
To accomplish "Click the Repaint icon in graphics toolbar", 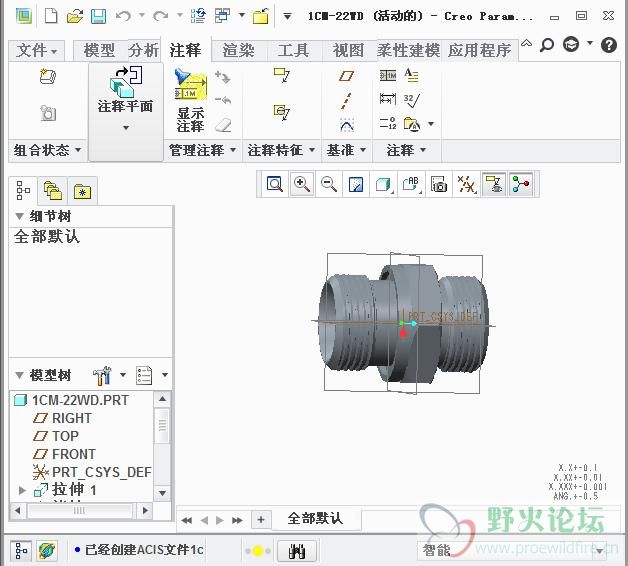I will click(x=356, y=185).
